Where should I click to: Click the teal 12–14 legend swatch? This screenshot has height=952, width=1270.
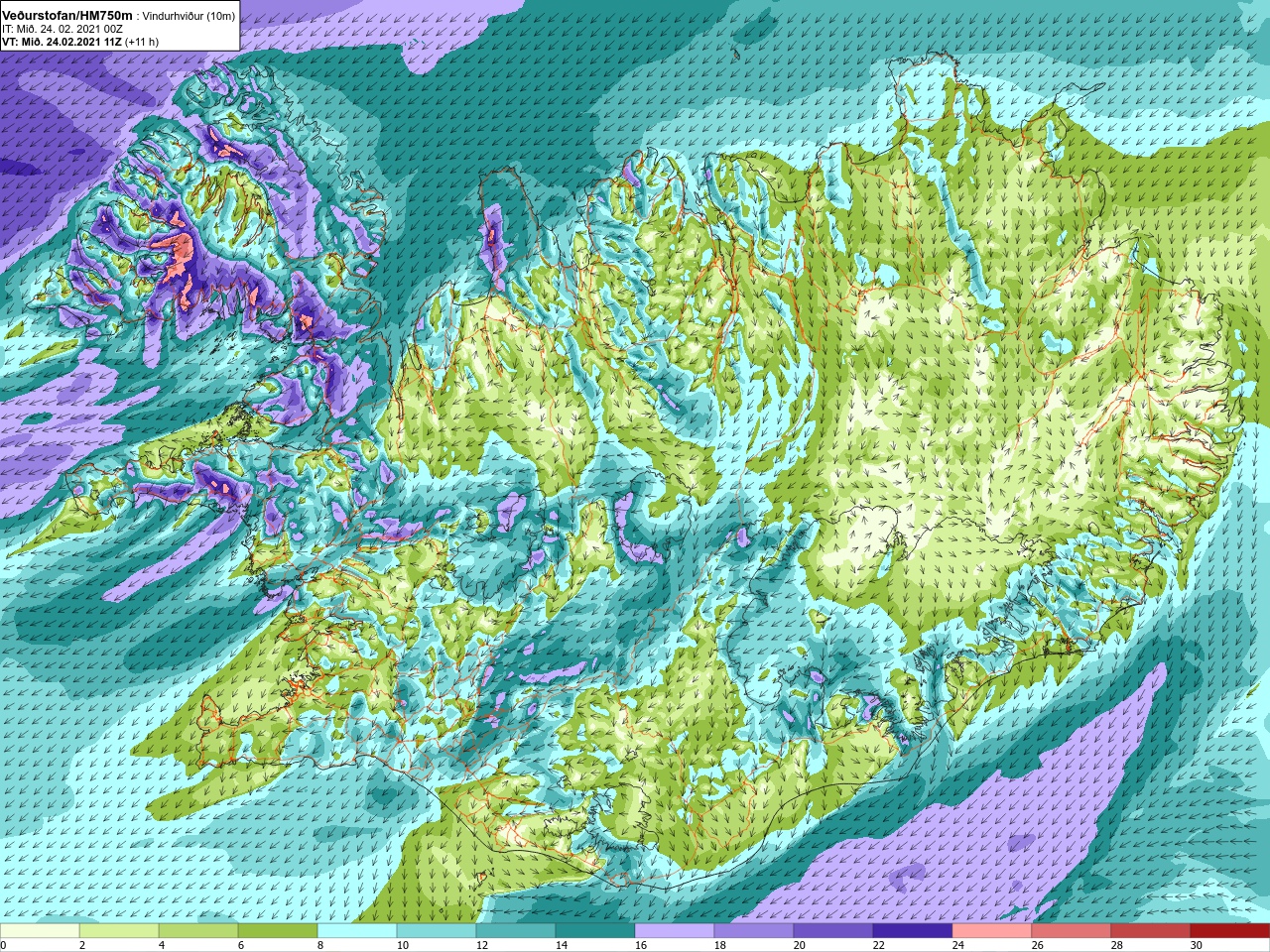click(516, 932)
